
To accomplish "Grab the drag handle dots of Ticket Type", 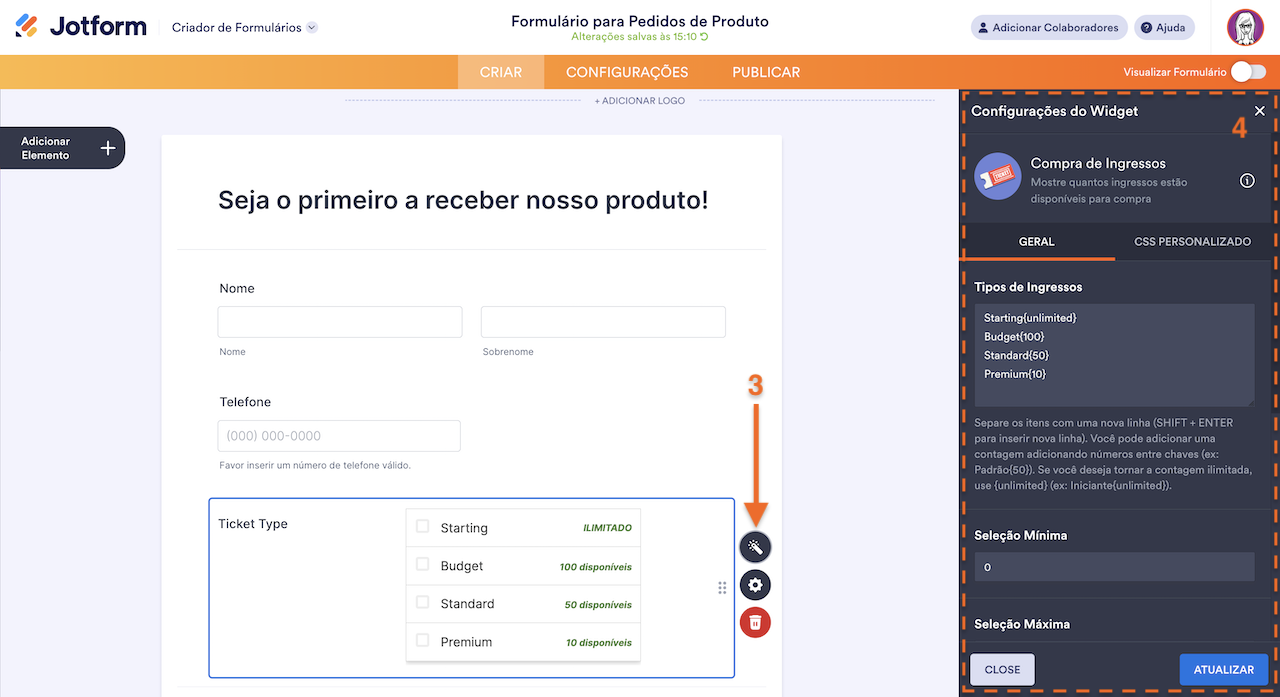I will tap(722, 587).
